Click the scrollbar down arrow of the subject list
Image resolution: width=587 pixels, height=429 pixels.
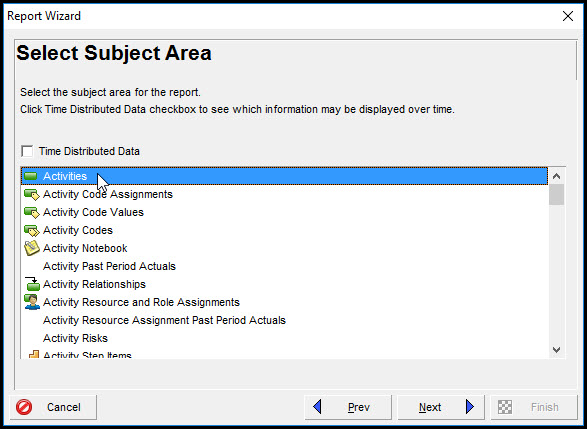pos(557,350)
